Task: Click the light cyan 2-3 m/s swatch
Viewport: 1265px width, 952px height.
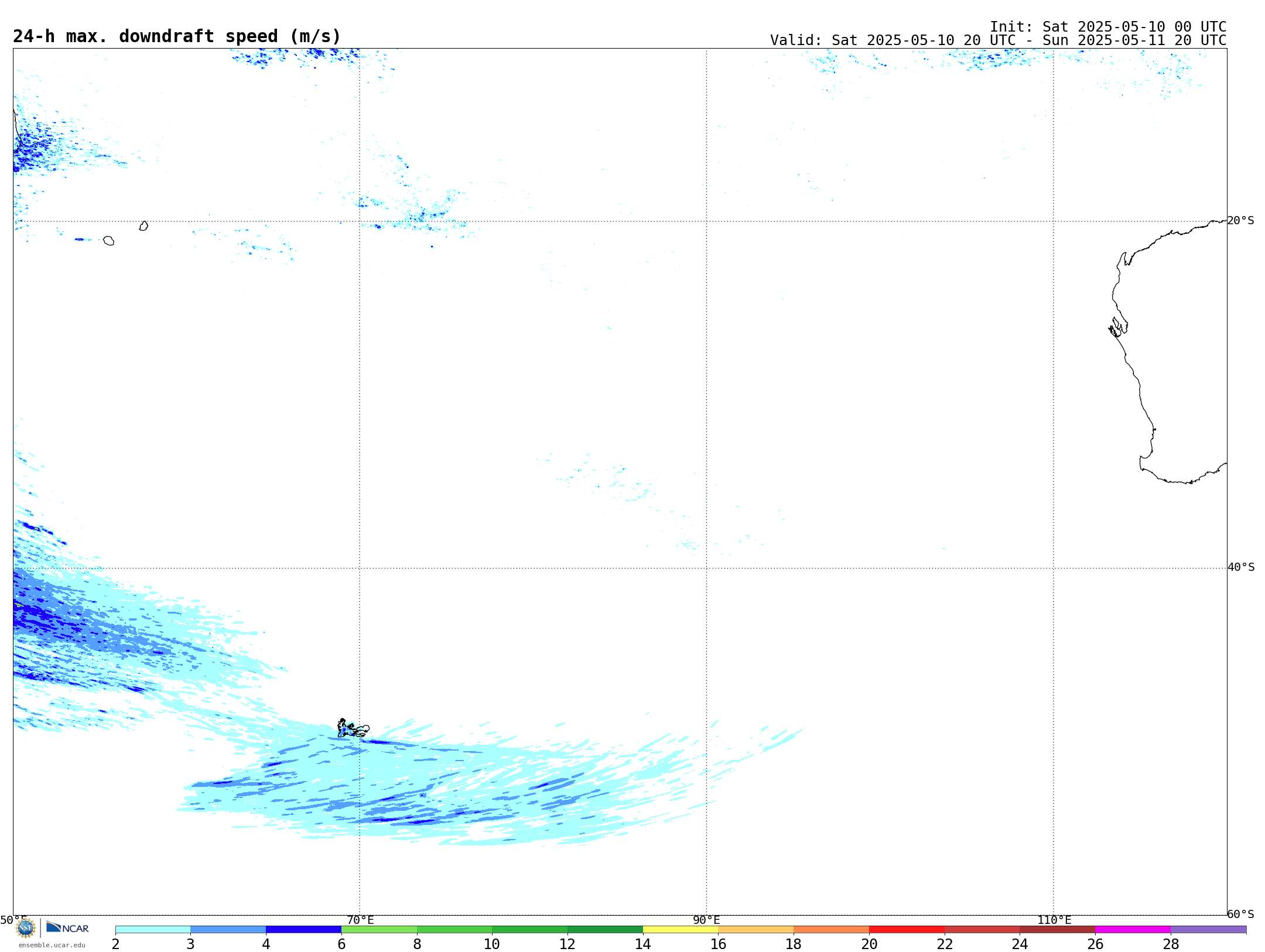Action: [153, 930]
